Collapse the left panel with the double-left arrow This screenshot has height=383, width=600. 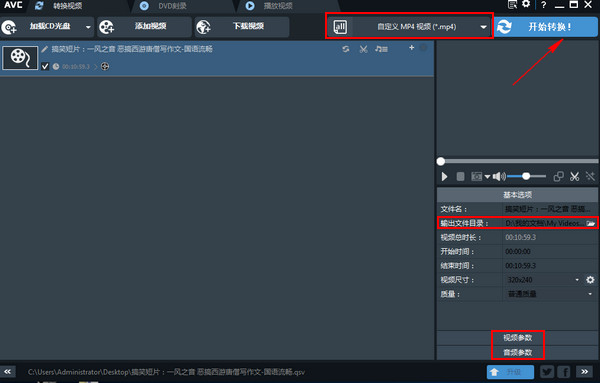tap(7, 372)
